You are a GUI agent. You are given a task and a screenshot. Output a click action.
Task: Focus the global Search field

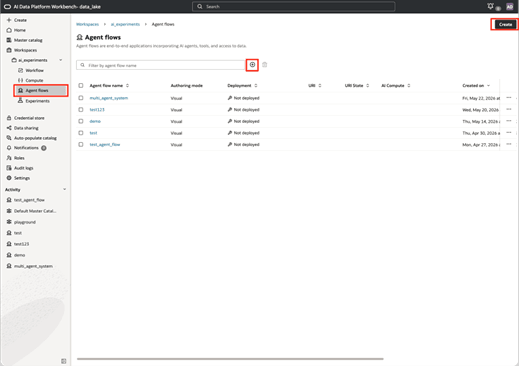[294, 7]
